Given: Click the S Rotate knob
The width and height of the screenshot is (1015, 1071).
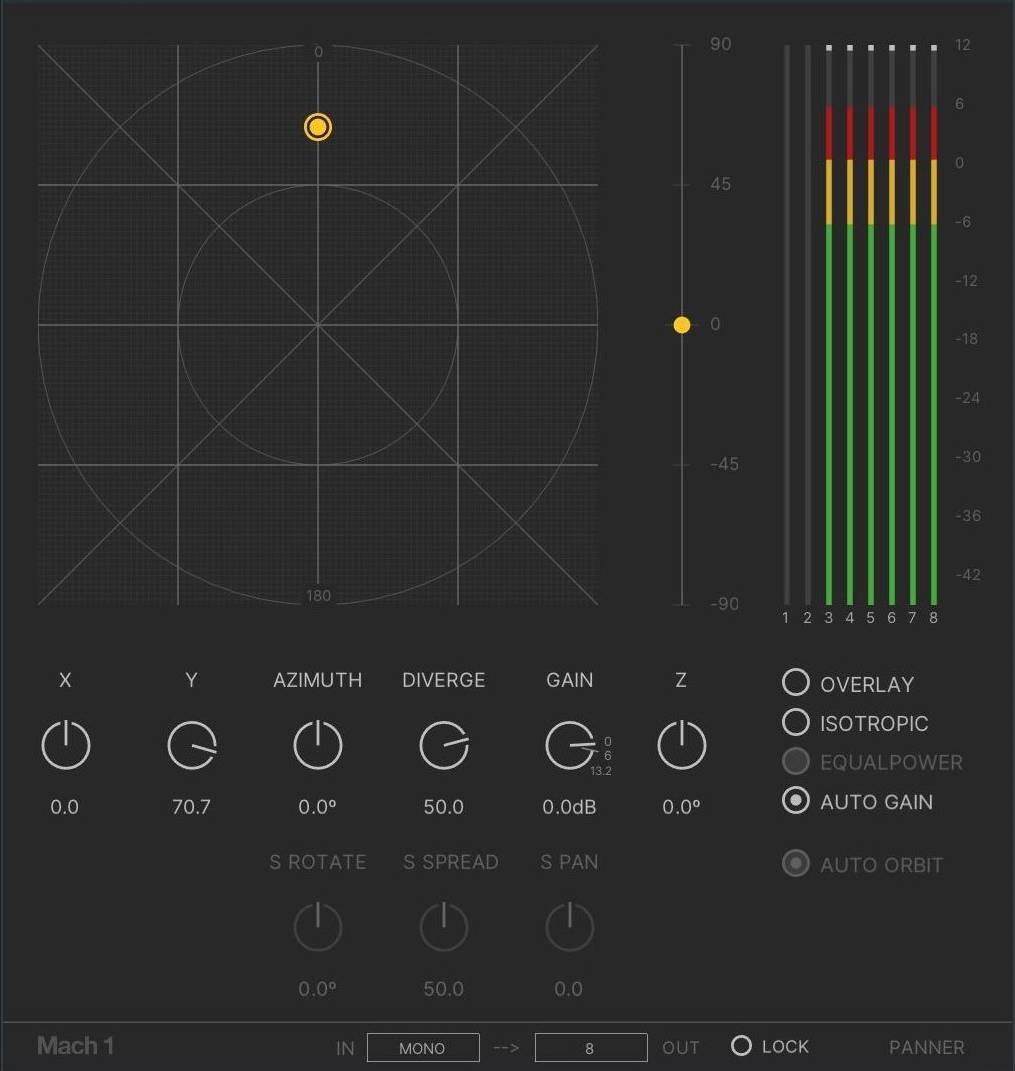Looking at the screenshot, I should pyautogui.click(x=318, y=927).
